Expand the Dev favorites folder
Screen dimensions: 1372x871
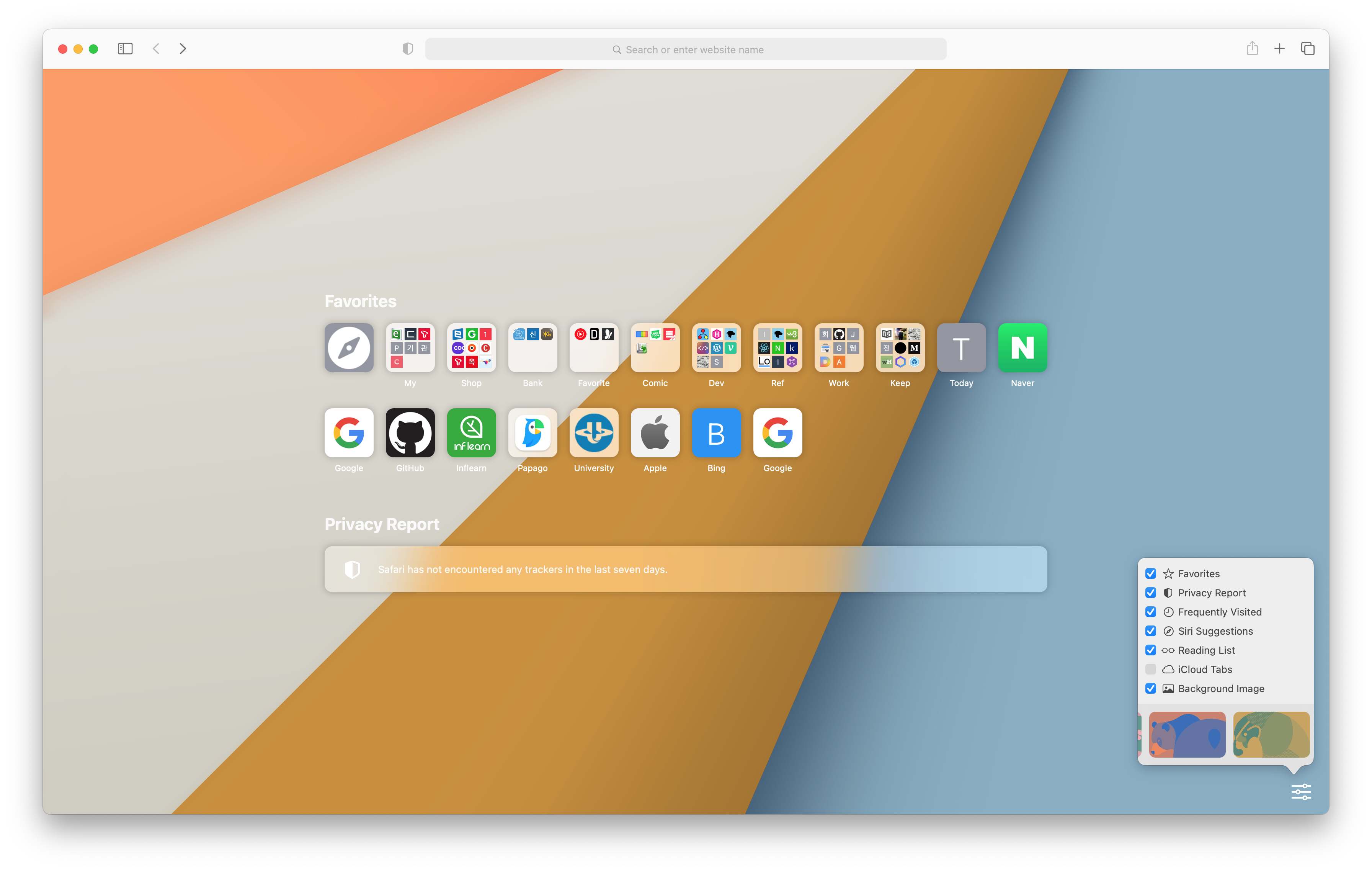tap(716, 348)
